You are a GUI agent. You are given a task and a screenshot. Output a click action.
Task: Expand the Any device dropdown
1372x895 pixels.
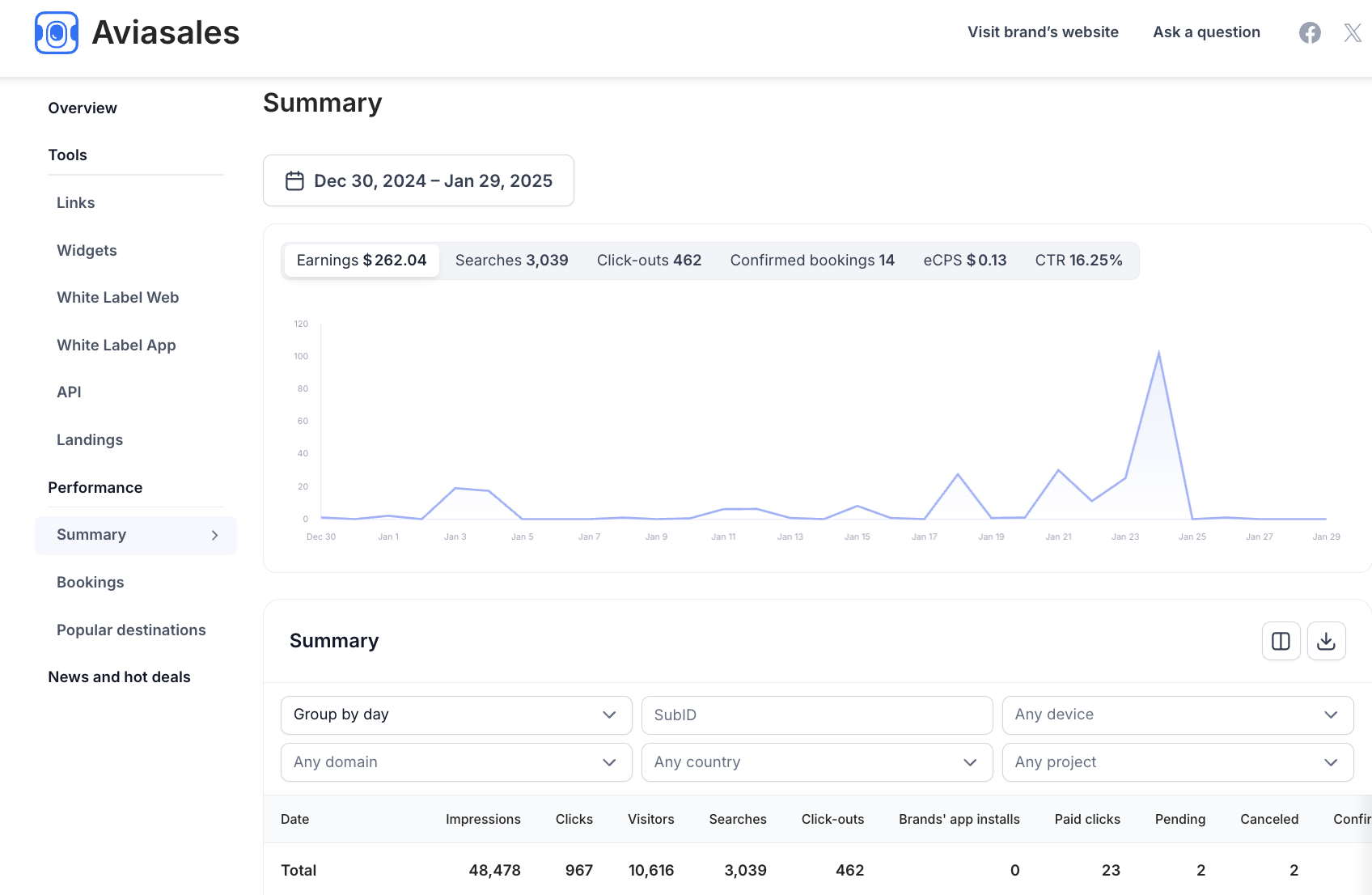pyautogui.click(x=1178, y=715)
